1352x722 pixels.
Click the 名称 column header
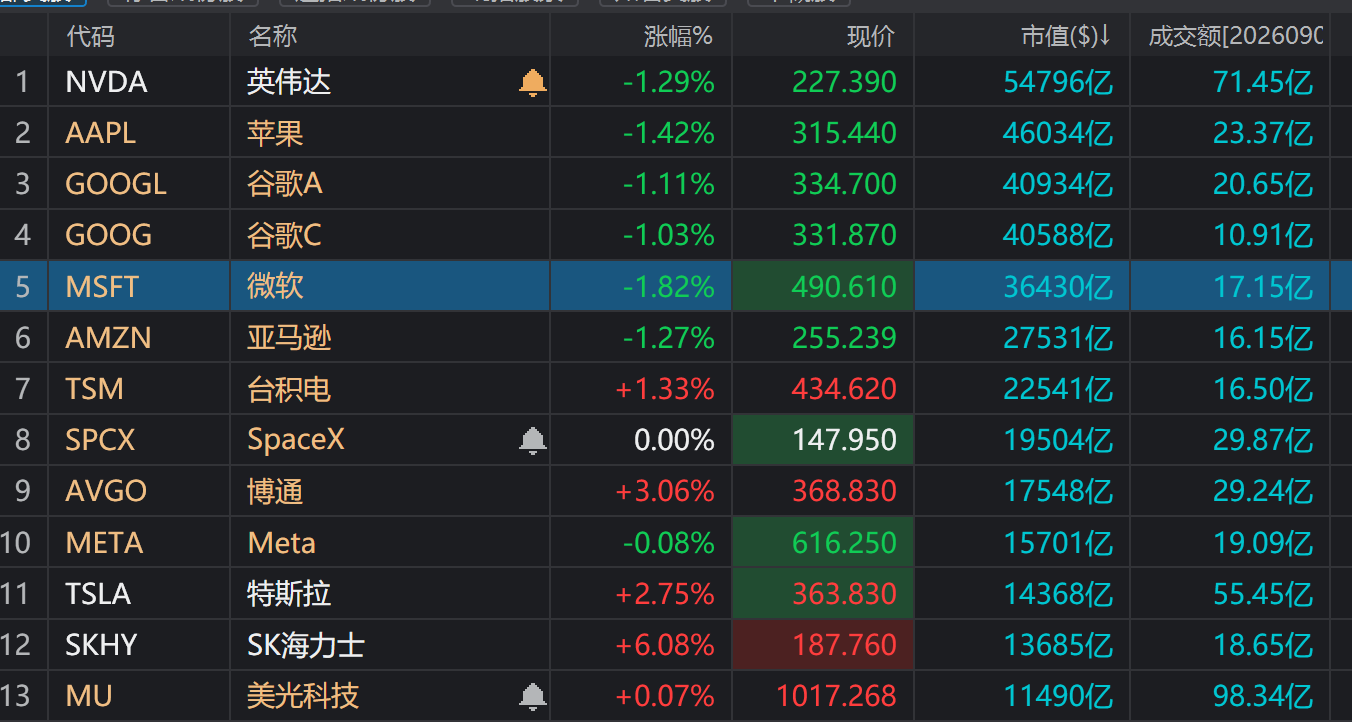point(273,37)
